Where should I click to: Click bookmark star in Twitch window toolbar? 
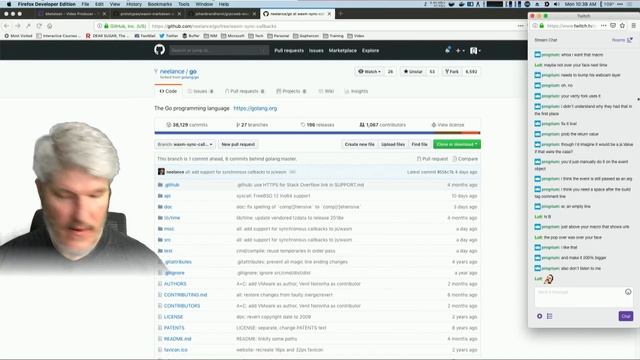tap(622, 26)
